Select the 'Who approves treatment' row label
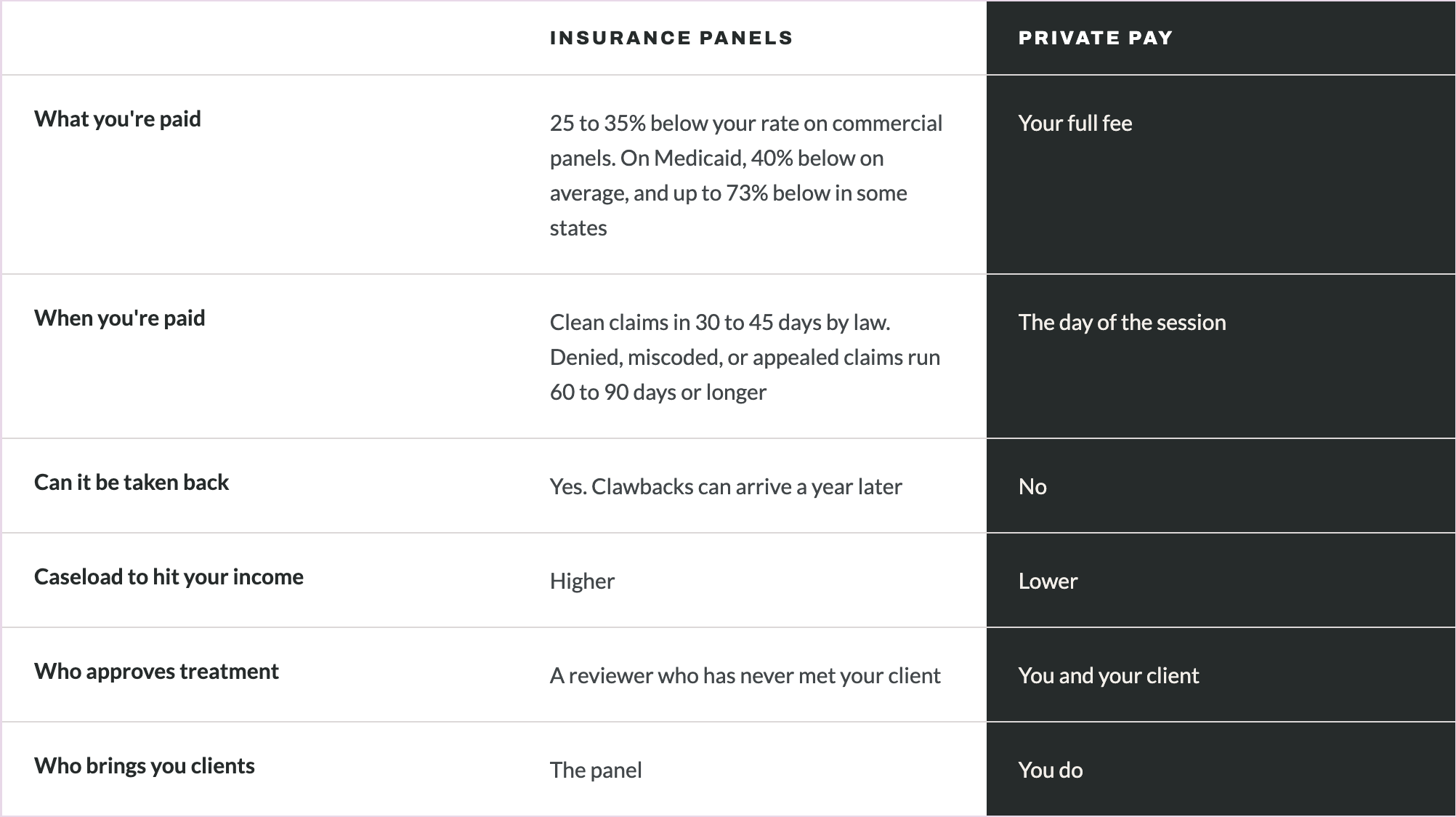The width and height of the screenshot is (1456, 817). coord(156,671)
